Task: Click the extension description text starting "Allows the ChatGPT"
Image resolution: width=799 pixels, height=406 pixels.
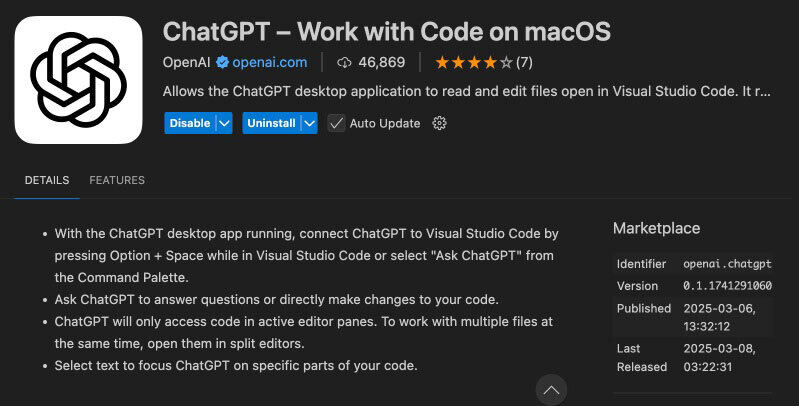Action: 467,92
